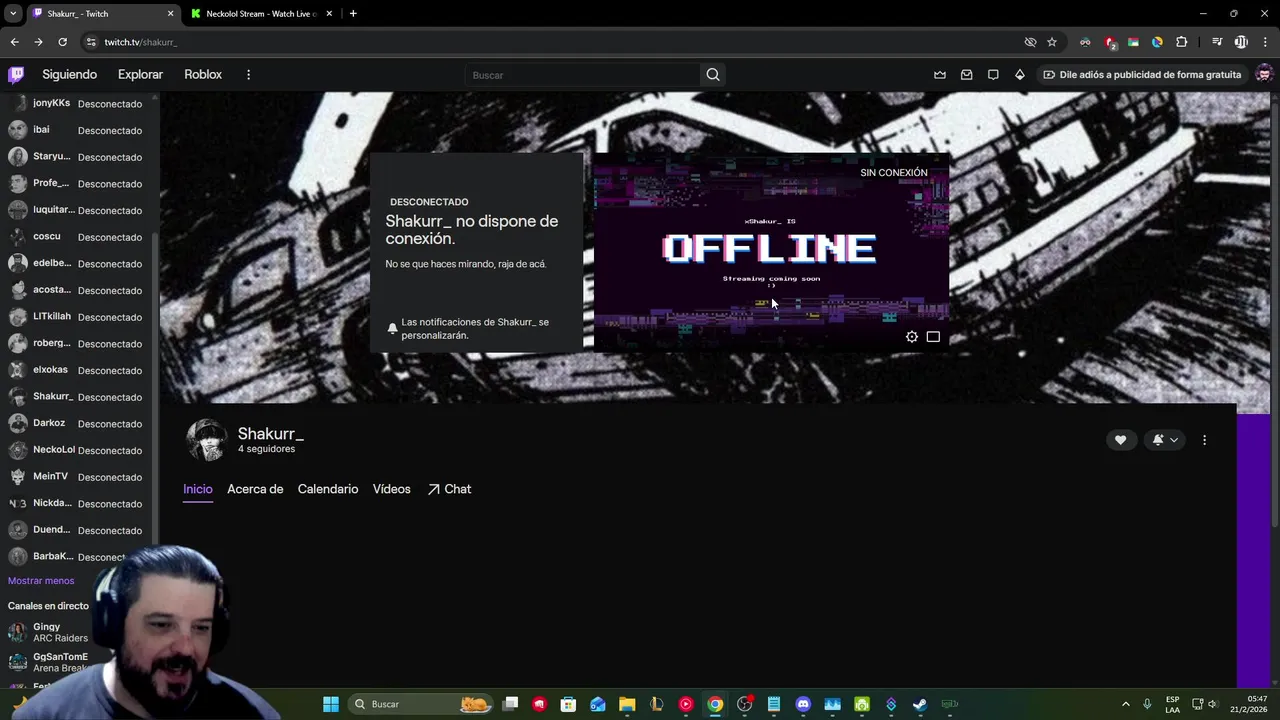Open MeinTV channel in sidebar
Image resolution: width=1280 pixels, height=720 pixels.
[x=77, y=477]
